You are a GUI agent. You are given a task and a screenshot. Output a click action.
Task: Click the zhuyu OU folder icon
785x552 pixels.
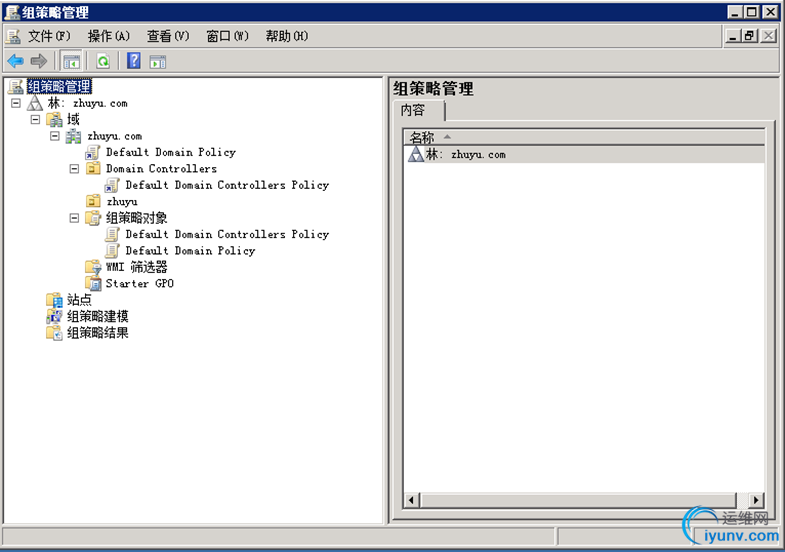(x=93, y=201)
